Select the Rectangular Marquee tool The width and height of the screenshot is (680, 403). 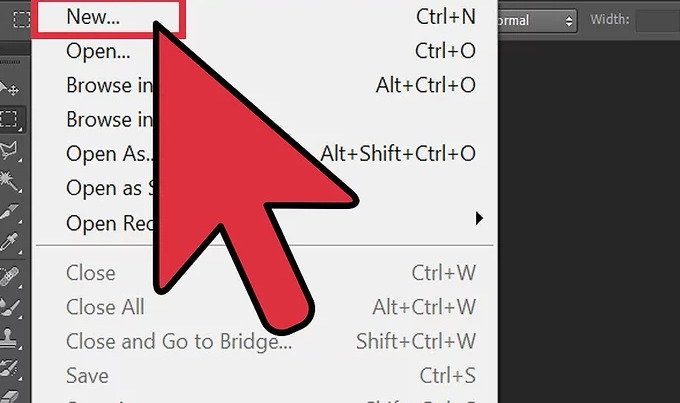[x=10, y=119]
